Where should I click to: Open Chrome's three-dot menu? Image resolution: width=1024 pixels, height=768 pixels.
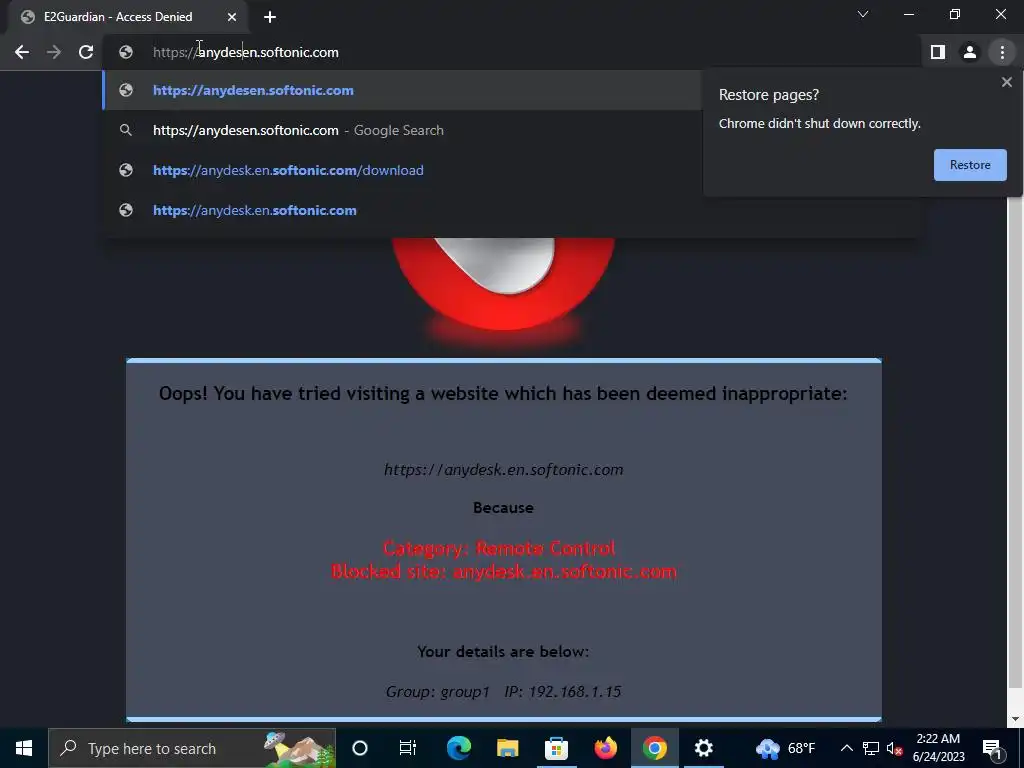[1002, 52]
